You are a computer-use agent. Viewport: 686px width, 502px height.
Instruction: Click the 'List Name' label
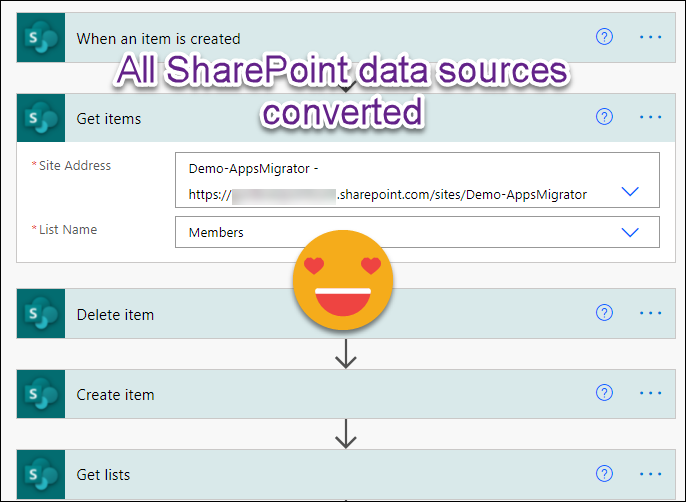68,229
